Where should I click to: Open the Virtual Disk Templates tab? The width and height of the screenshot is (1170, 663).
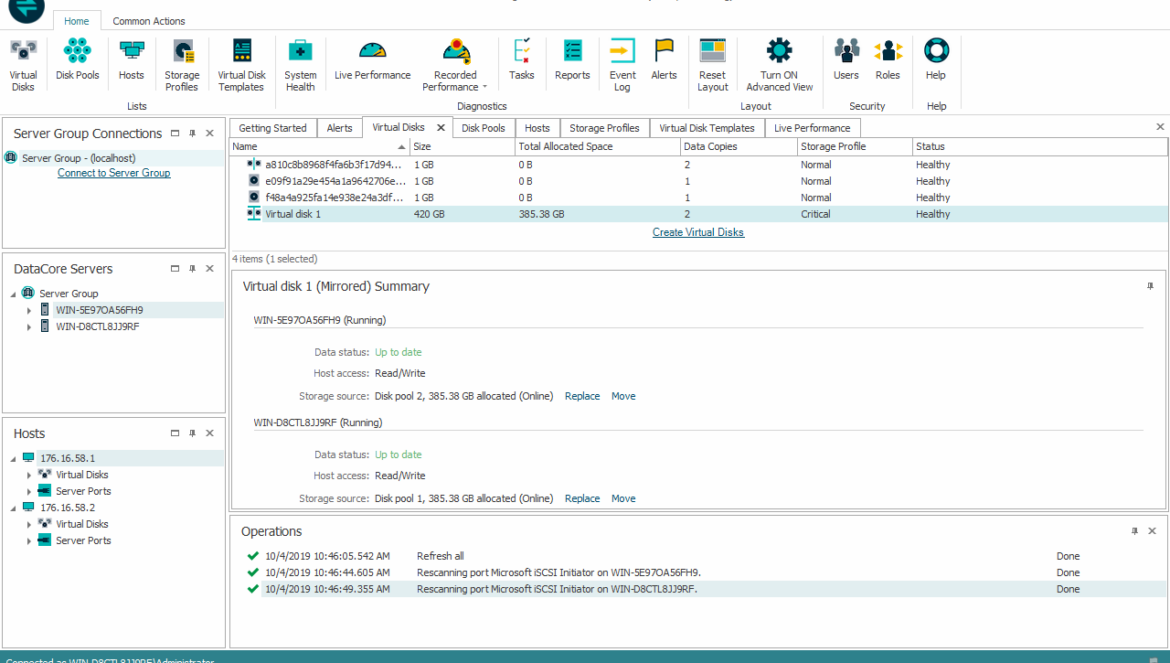tap(707, 128)
